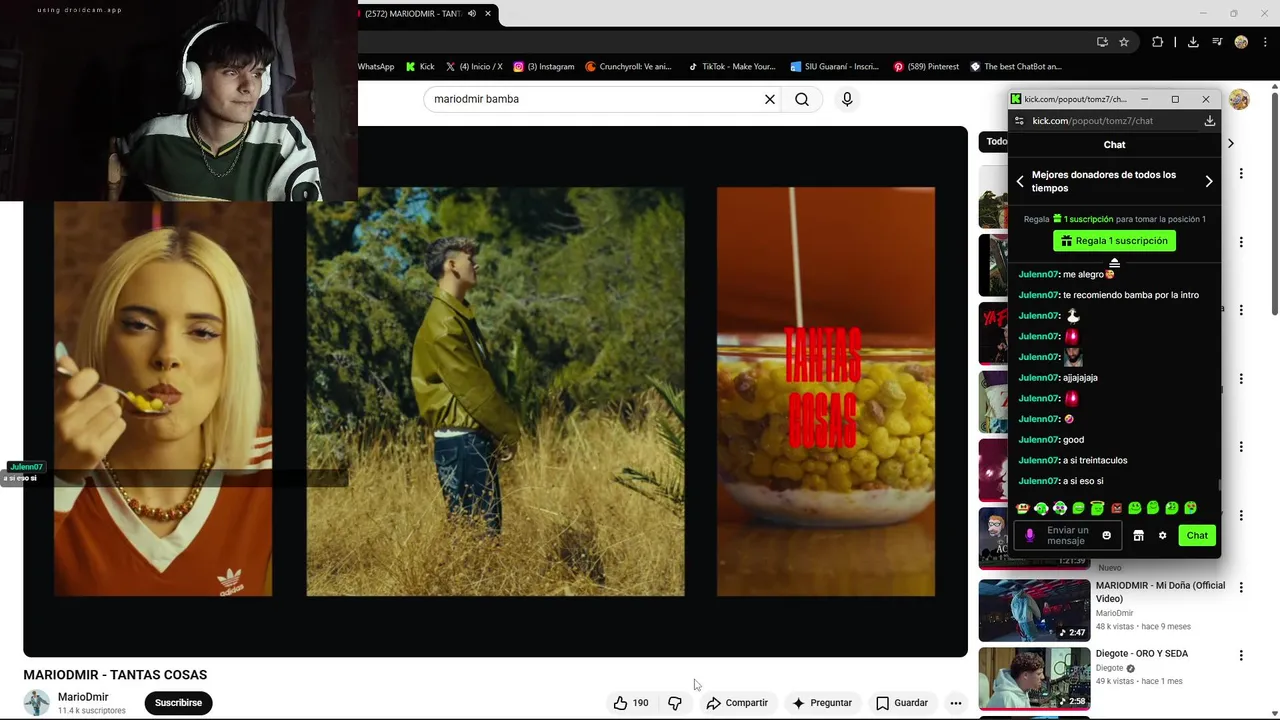This screenshot has width=1280, height=720.
Task: Open the MarioDmir channel name link
Action: (83, 697)
